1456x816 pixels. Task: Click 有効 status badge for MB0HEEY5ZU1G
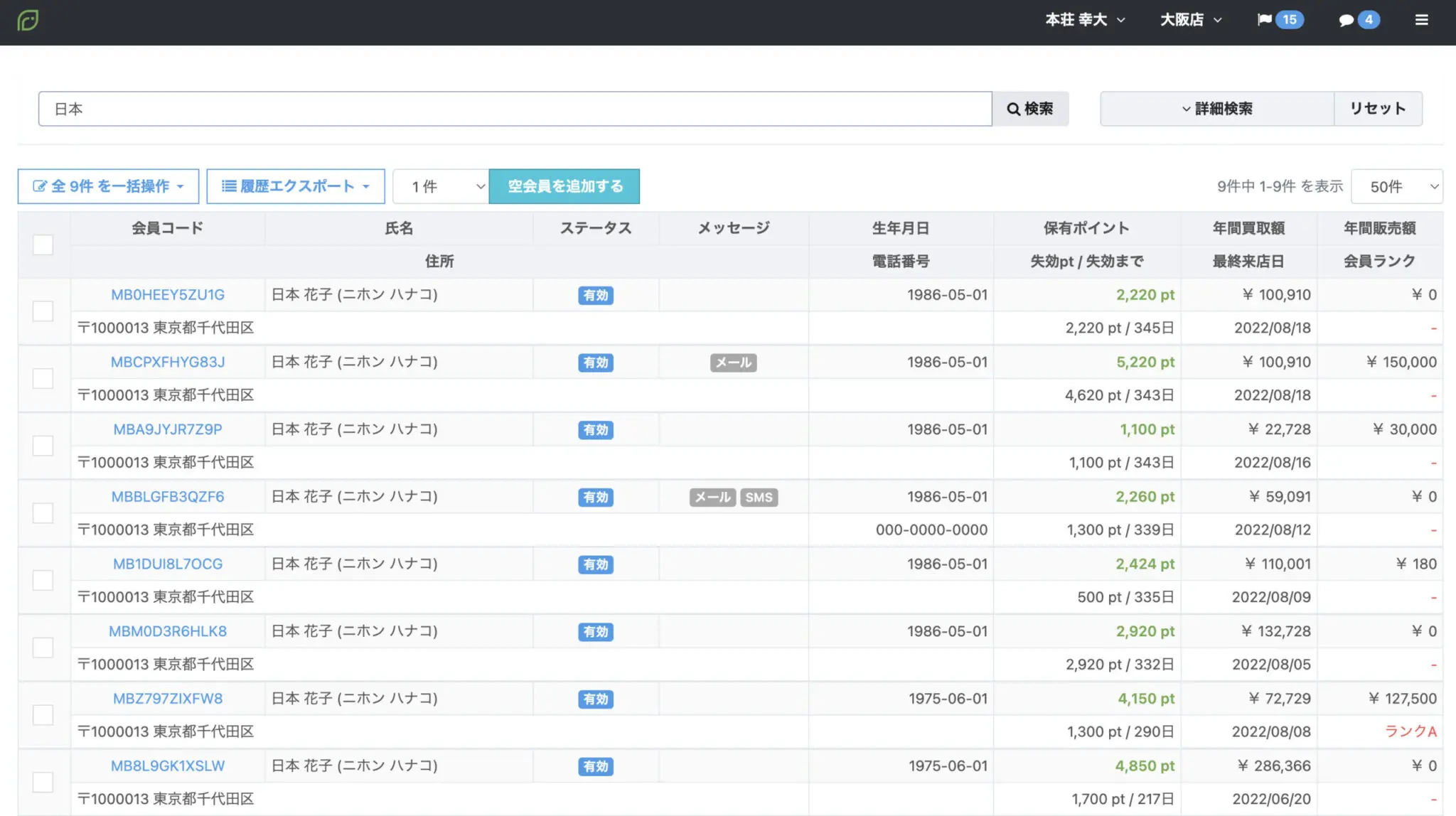tap(596, 295)
